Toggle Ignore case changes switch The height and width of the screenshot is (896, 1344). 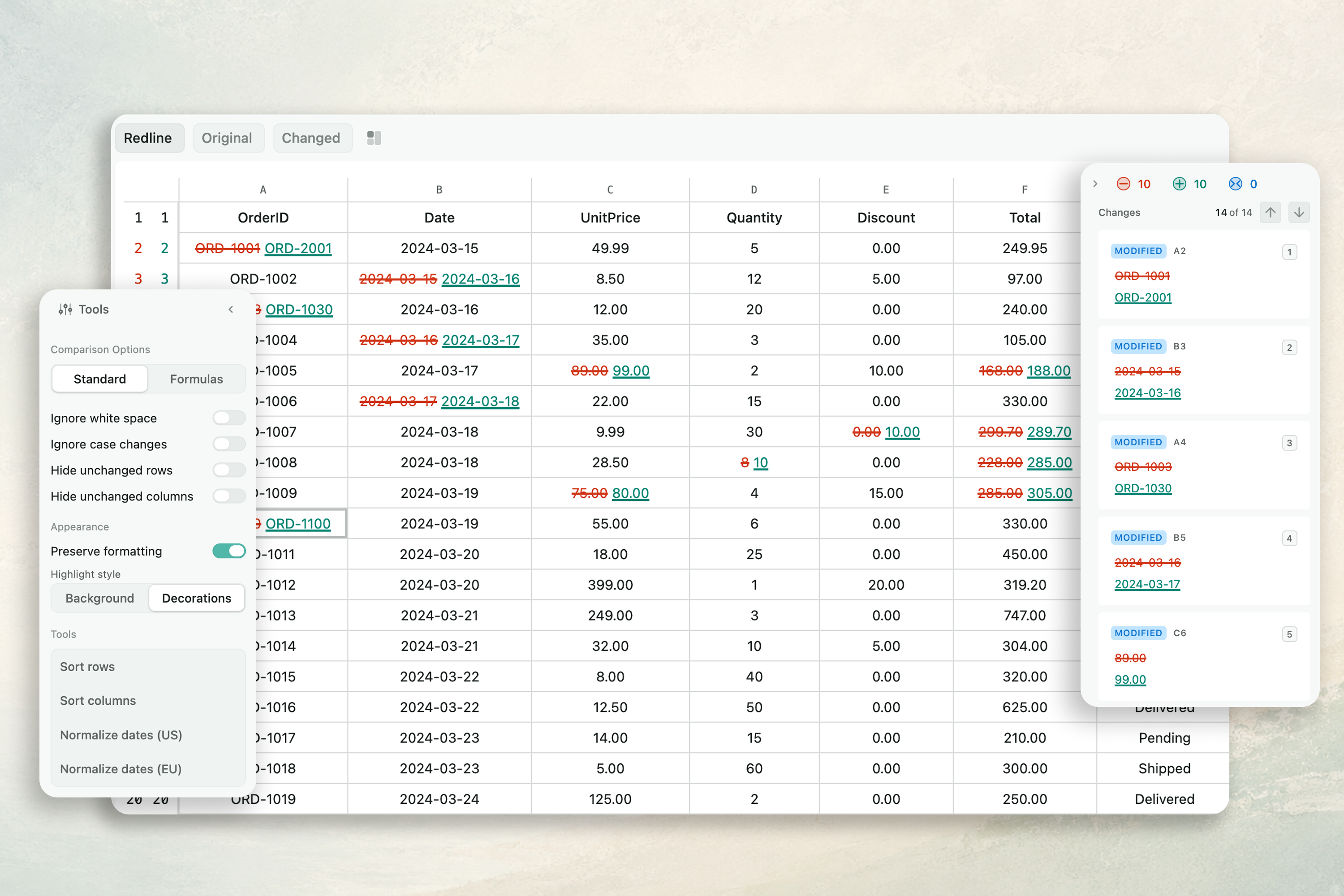229,444
